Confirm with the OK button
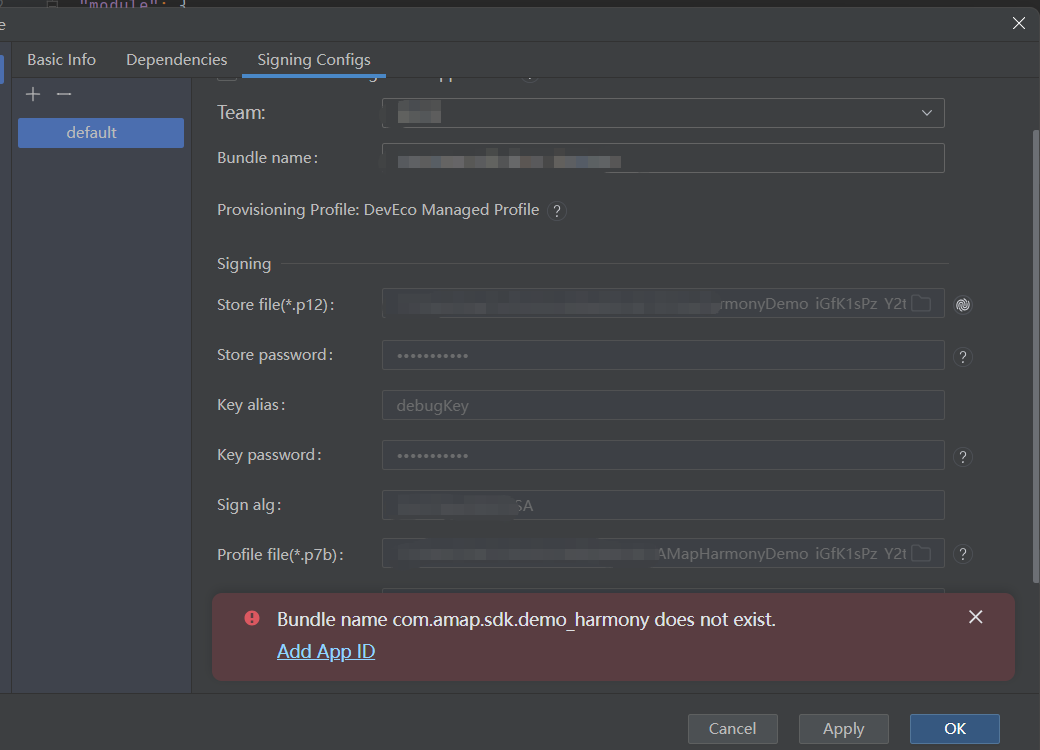This screenshot has width=1040, height=750. (954, 729)
